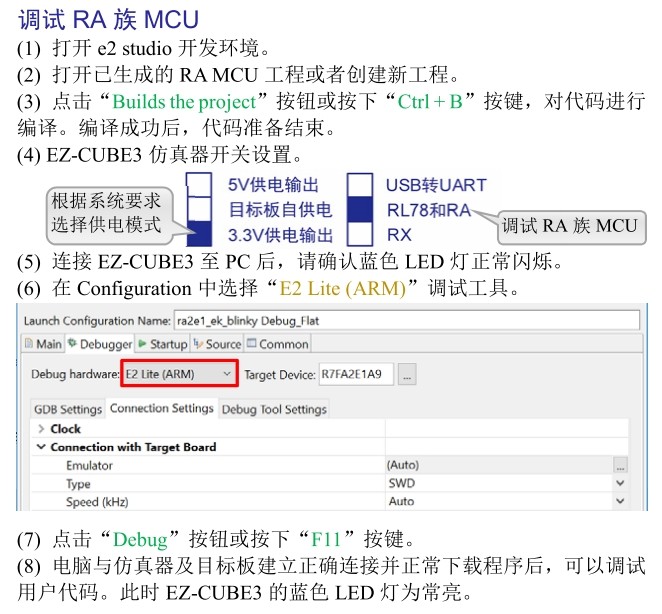Click the Target Device browse ellipsis button
662x614 pixels.
tap(407, 375)
